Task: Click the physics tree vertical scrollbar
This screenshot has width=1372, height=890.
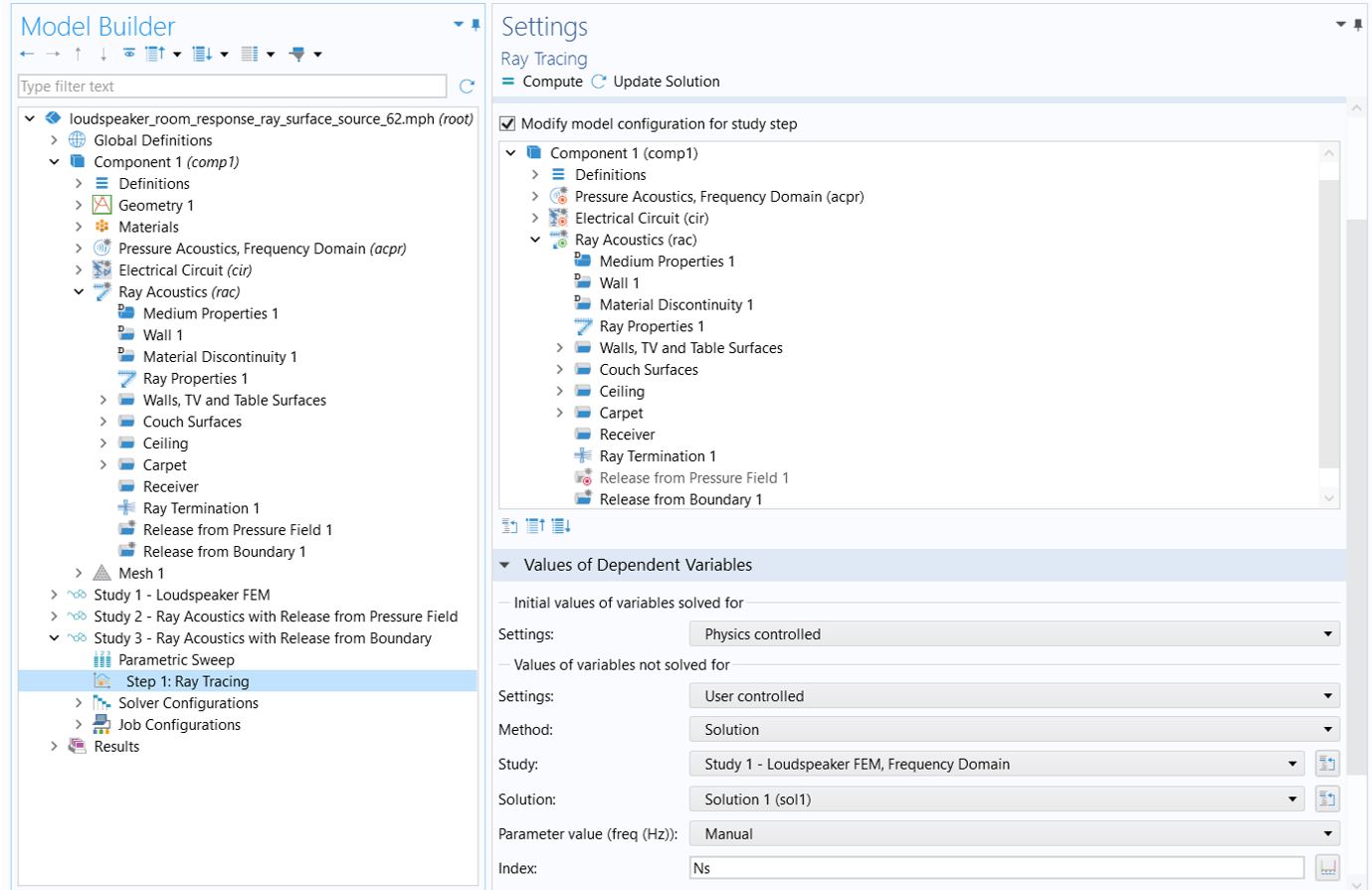Action: (x=1328, y=323)
